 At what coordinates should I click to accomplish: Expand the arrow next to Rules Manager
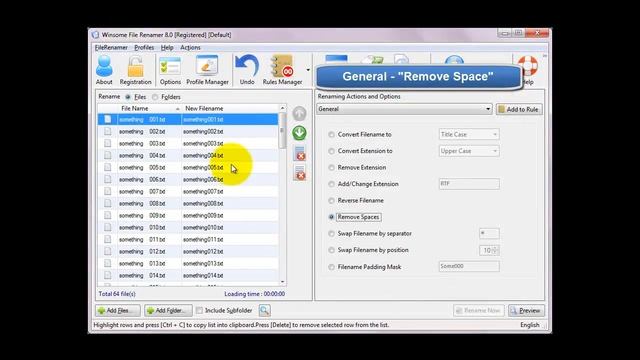pos(308,70)
